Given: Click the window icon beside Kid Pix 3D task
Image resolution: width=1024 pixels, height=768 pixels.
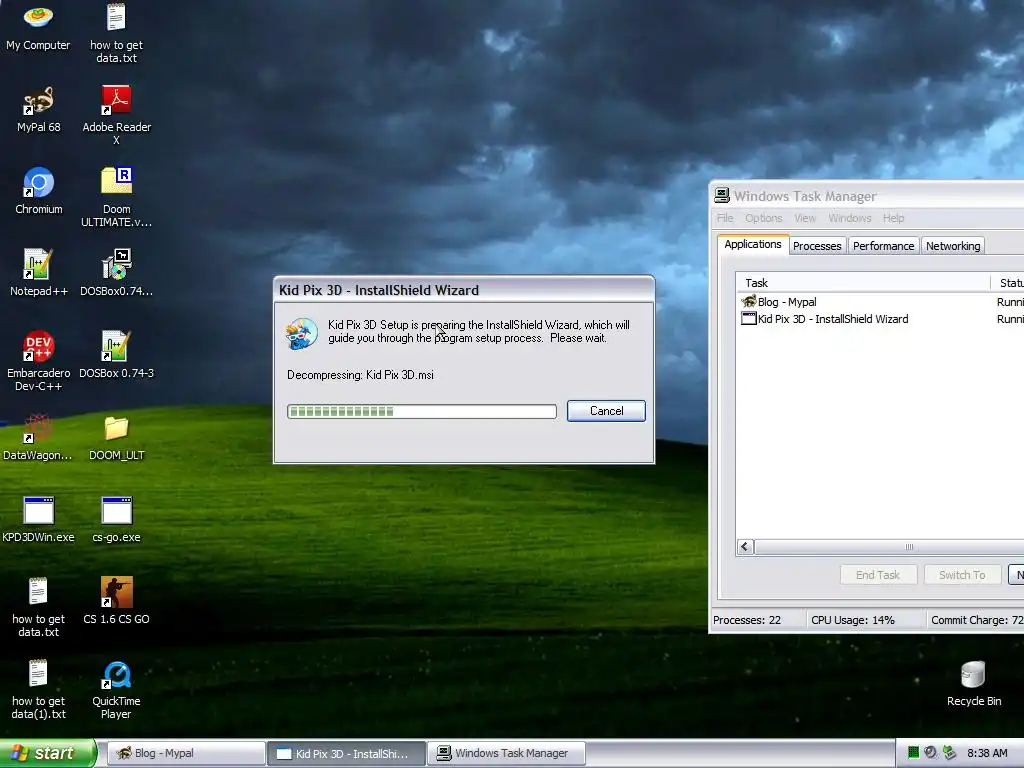Looking at the screenshot, I should click(x=748, y=319).
